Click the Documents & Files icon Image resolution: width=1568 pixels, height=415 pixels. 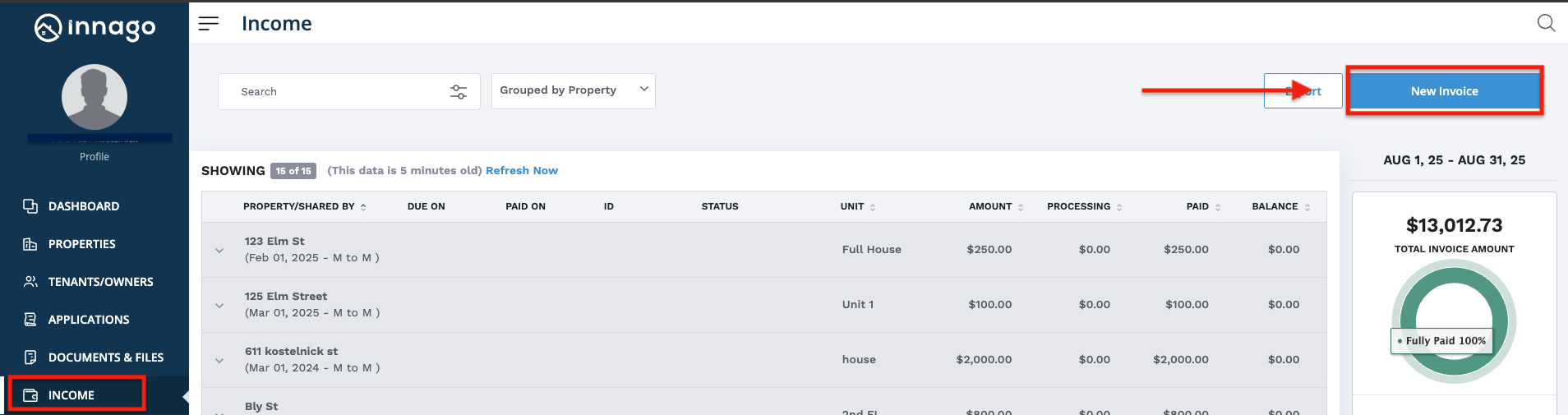pyautogui.click(x=30, y=357)
